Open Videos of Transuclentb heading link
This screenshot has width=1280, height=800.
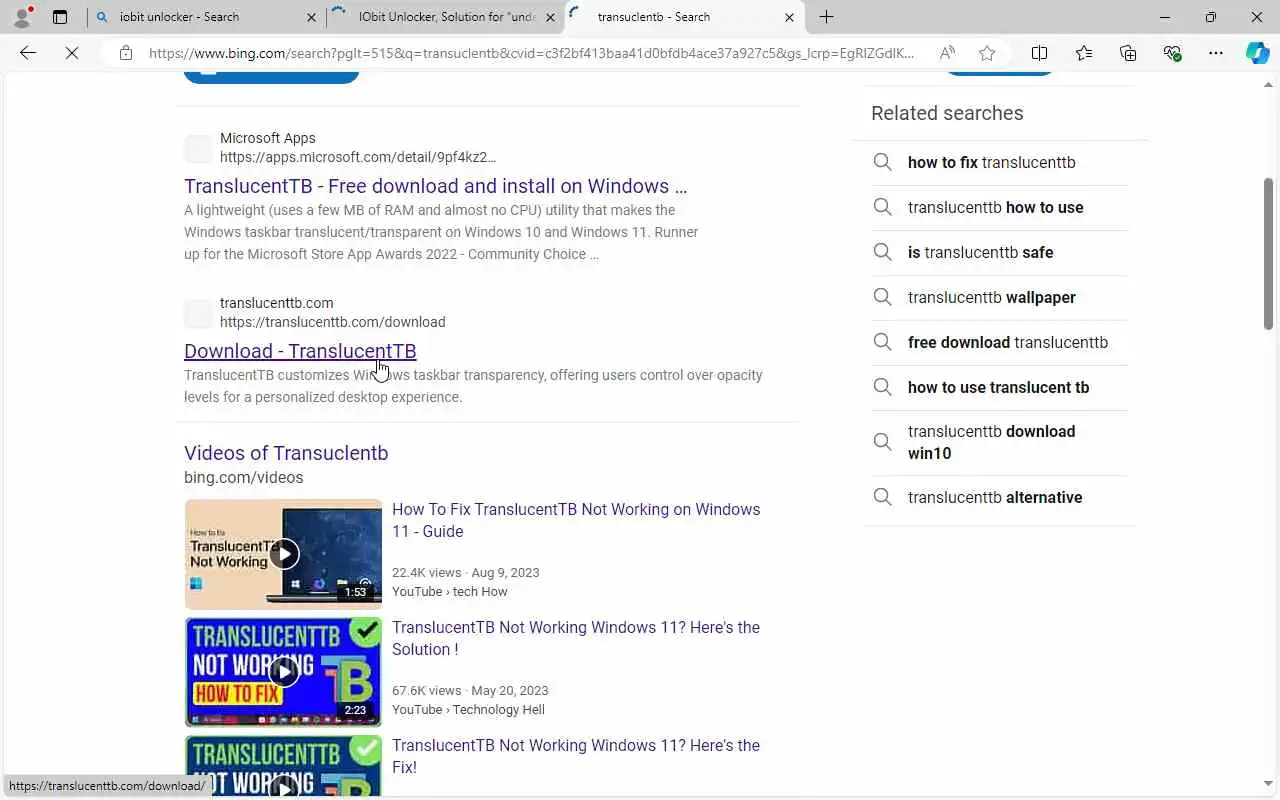pyautogui.click(x=286, y=453)
